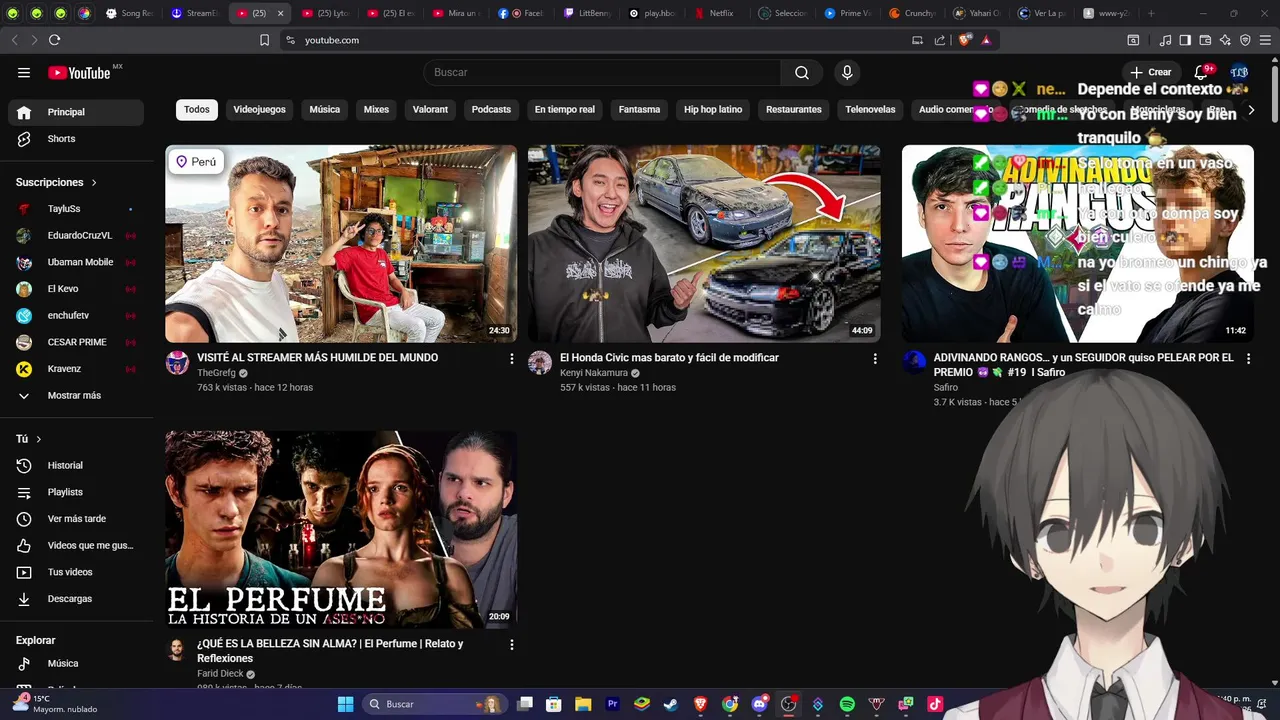
Task: Click the YouTube search input field
Action: pyautogui.click(x=602, y=72)
